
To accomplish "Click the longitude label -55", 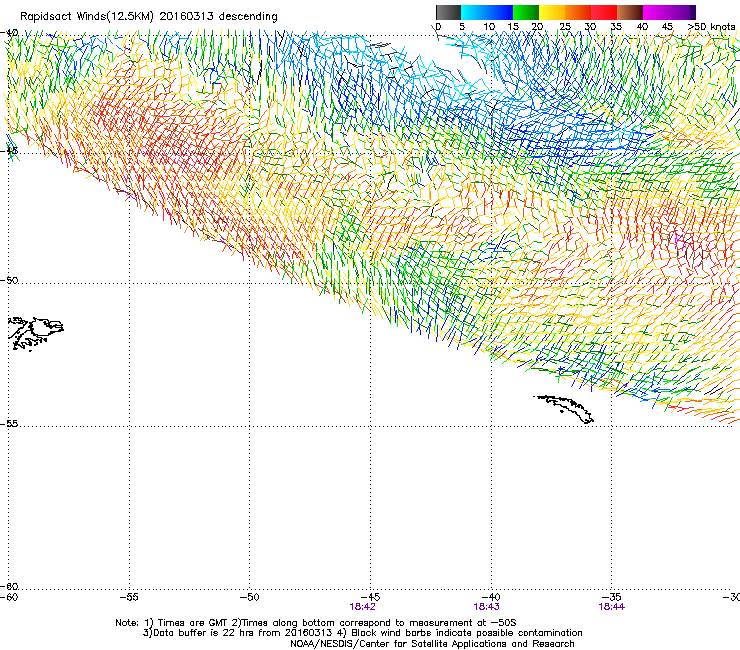I will [129, 597].
